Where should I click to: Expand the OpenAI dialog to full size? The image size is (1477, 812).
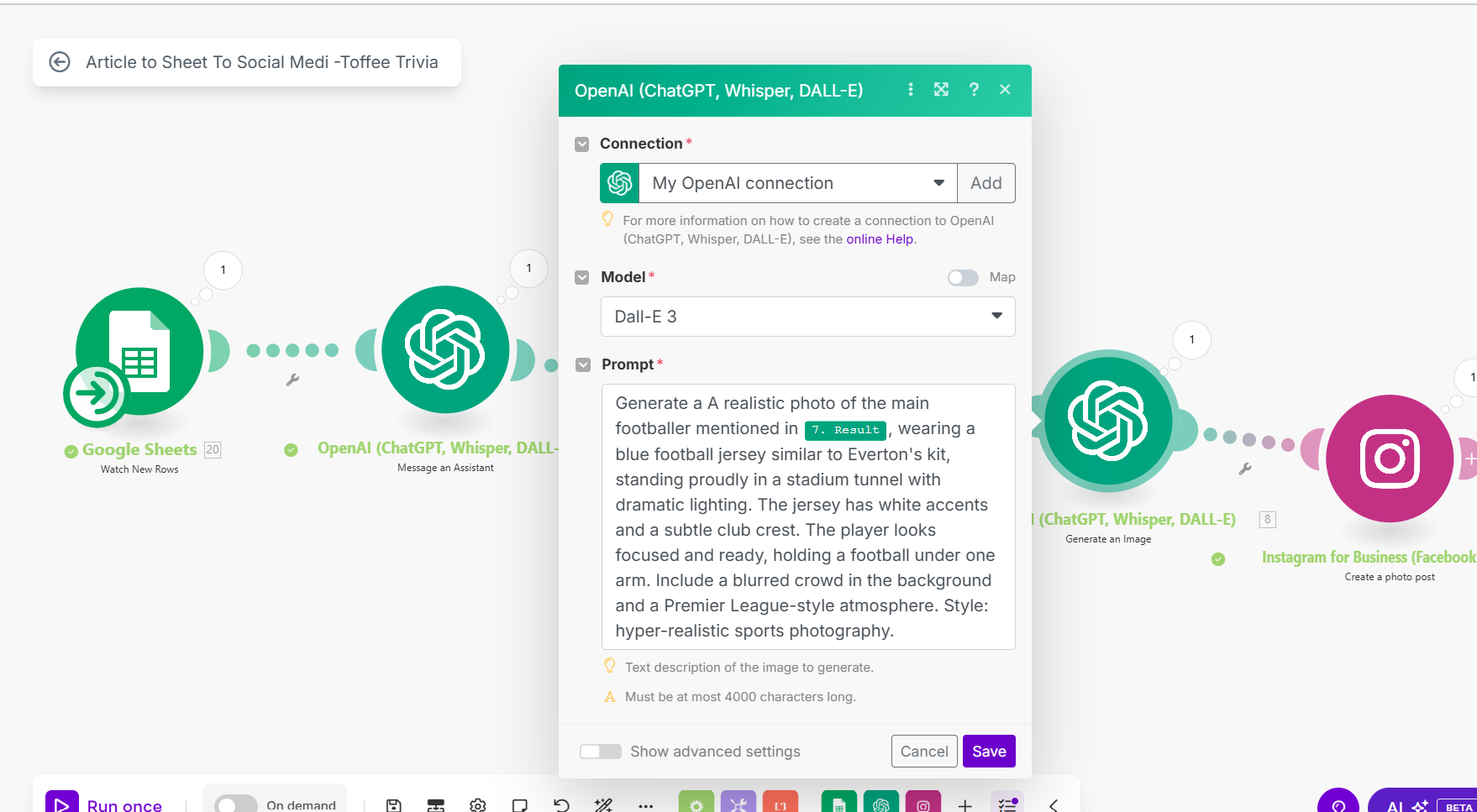click(x=942, y=89)
